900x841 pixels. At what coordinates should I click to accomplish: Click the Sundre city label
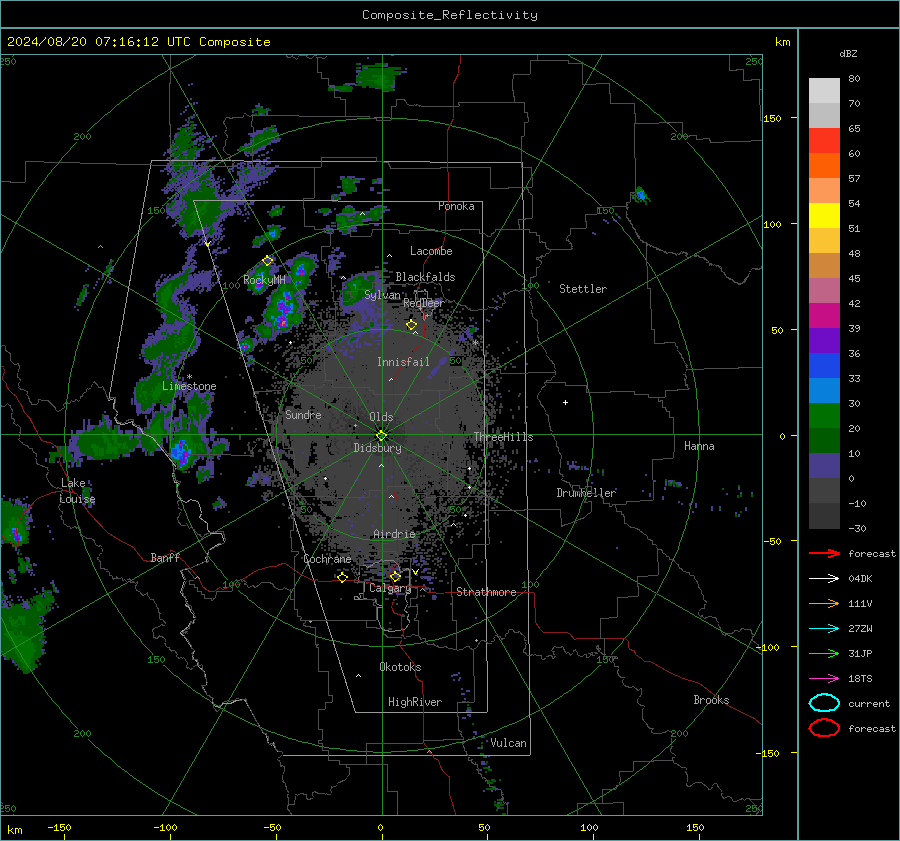303,414
